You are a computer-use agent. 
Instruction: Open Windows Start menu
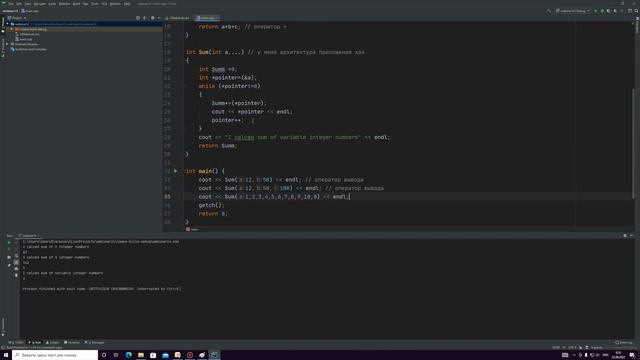(x=6, y=355)
